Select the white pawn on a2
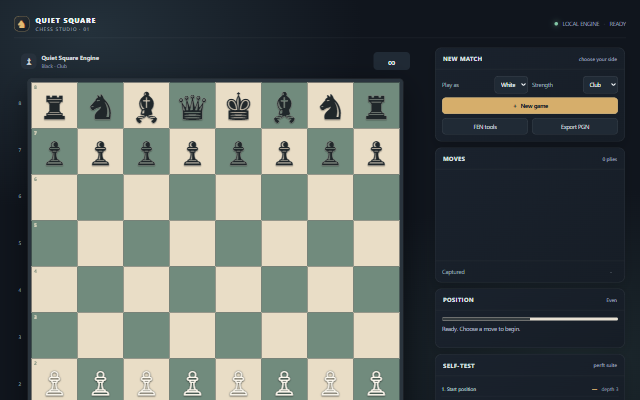Image resolution: width=640 pixels, height=400 pixels. [x=54, y=383]
